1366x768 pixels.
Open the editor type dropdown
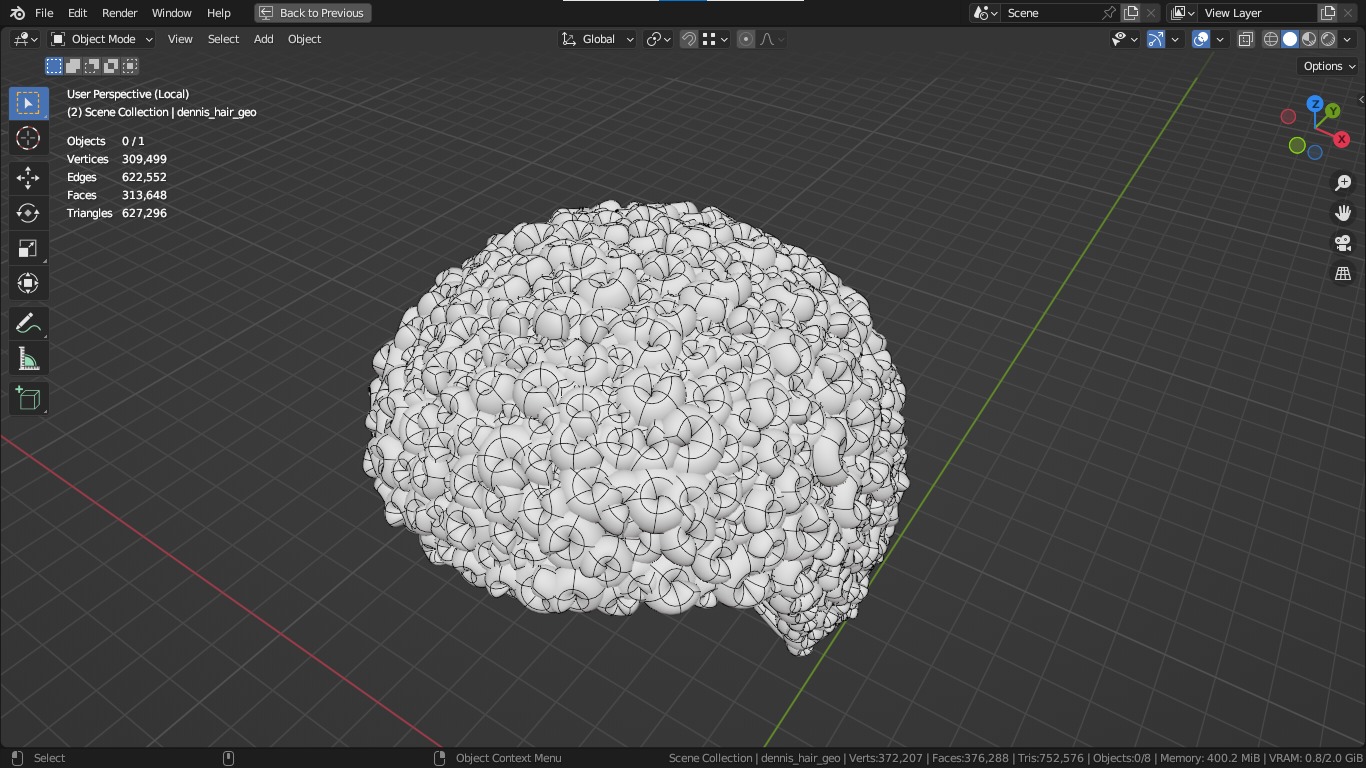[x=25, y=39]
